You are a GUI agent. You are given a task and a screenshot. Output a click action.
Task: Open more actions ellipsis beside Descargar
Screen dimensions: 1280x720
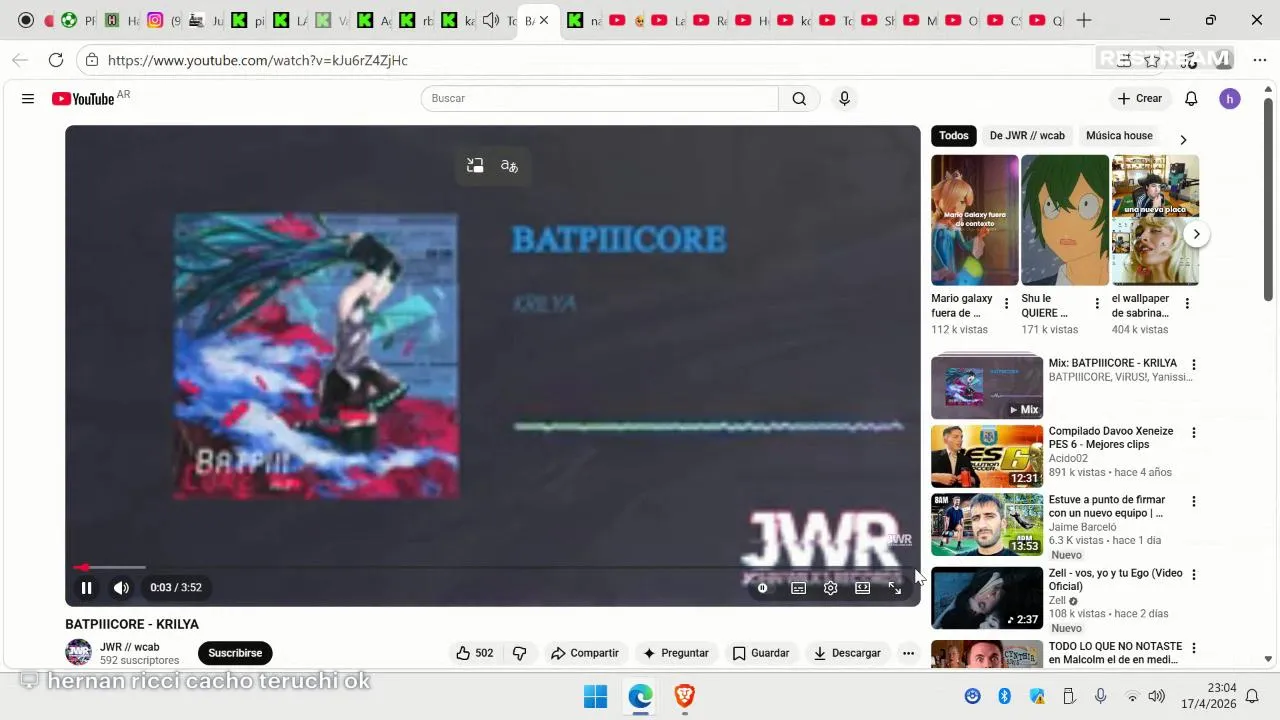[908, 653]
